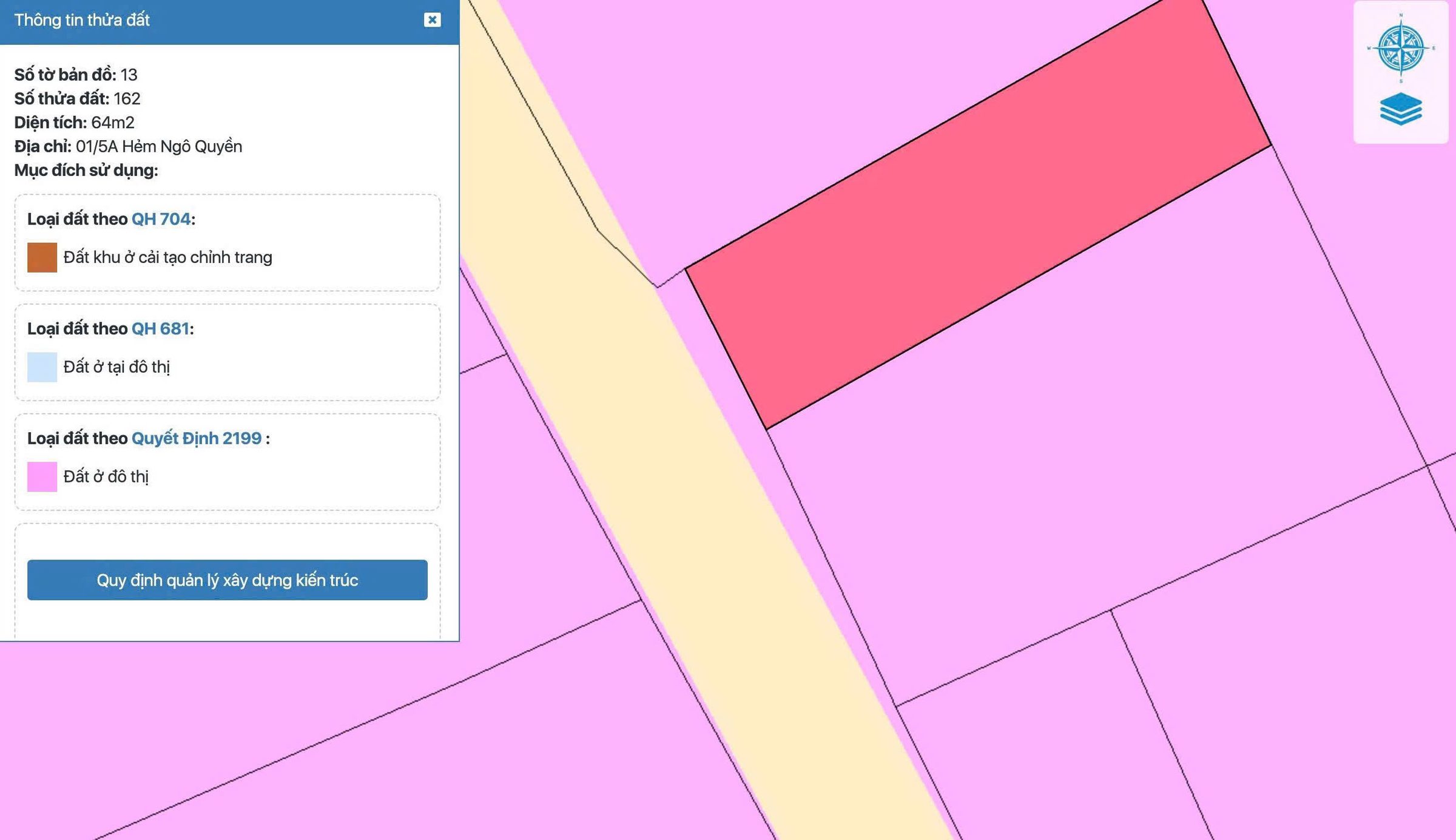Screen dimensions: 1456x840
Task: Open the Quyết Định 2199 link
Action: (197, 438)
